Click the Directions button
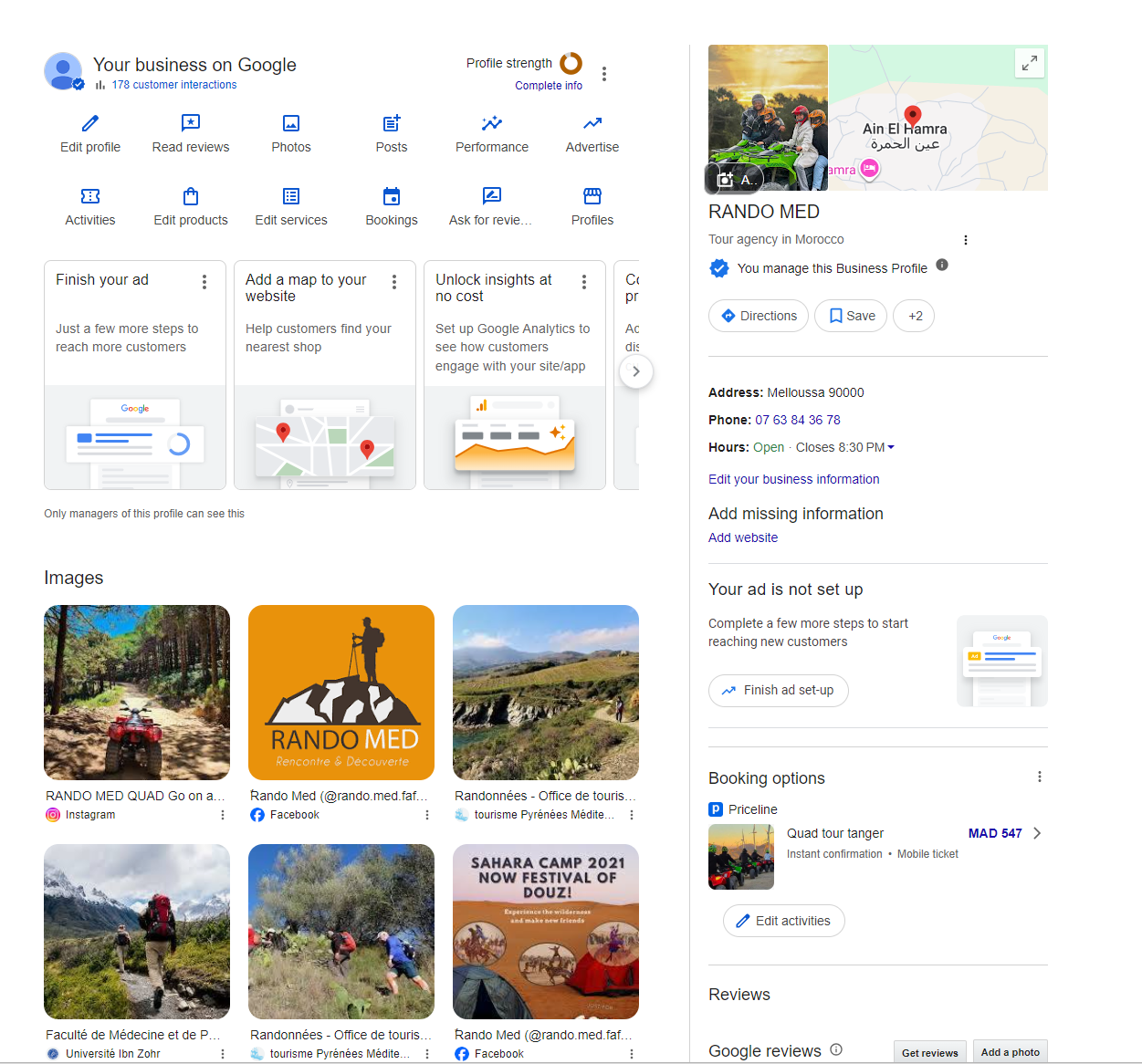 point(759,316)
